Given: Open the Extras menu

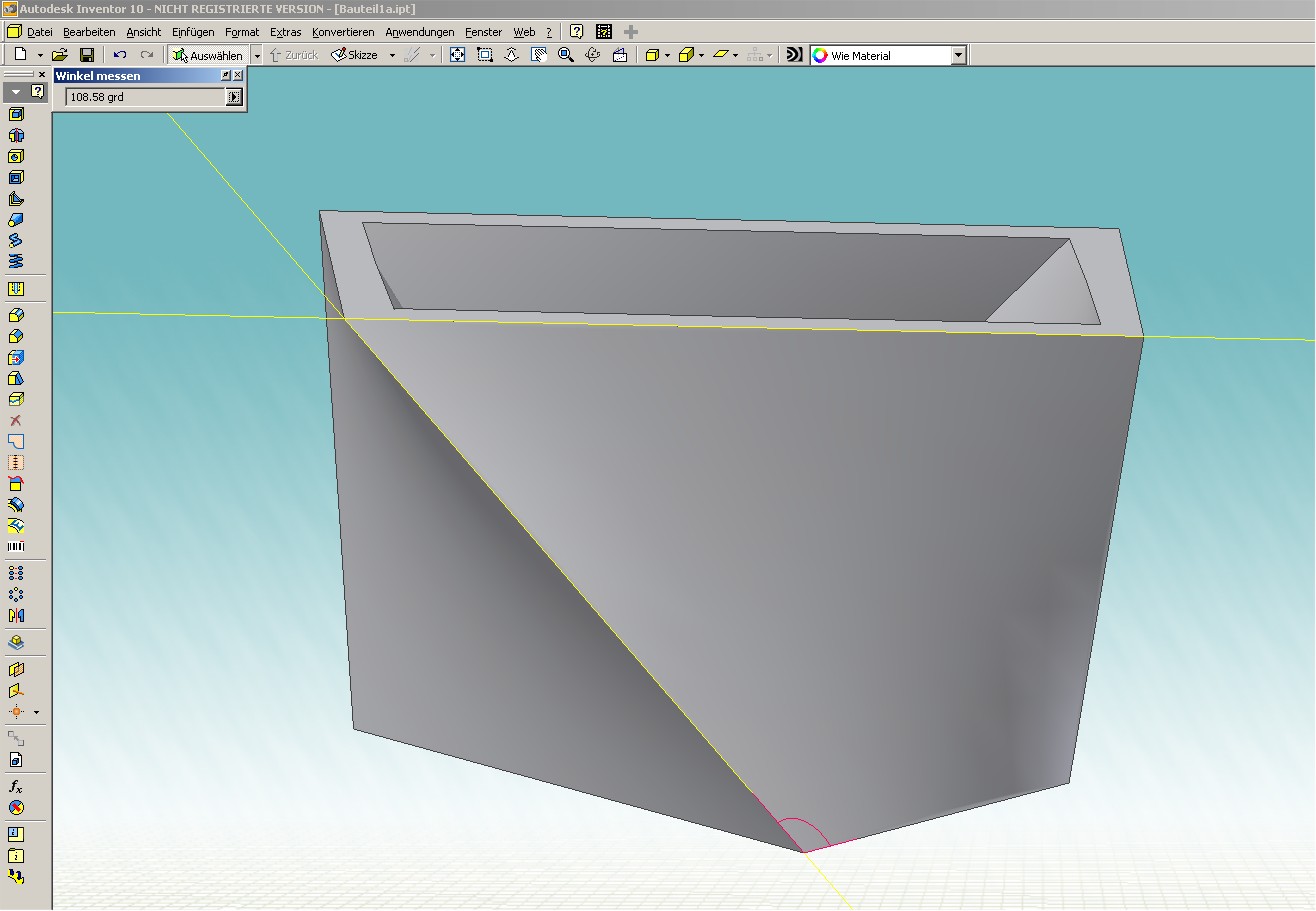Looking at the screenshot, I should (x=285, y=32).
